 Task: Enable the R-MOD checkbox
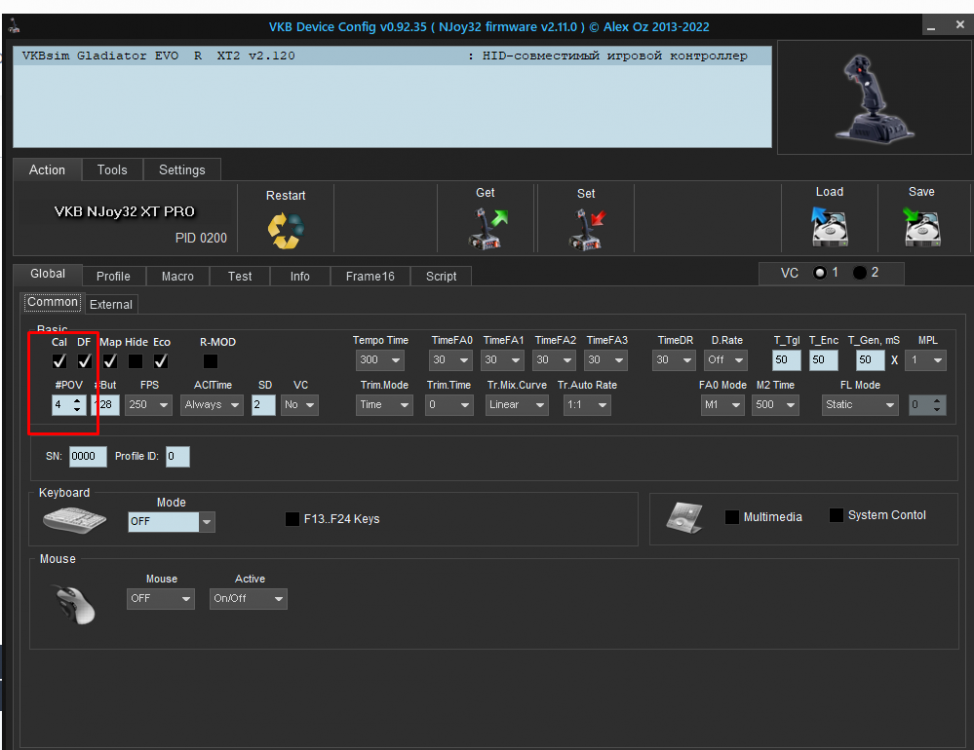(x=210, y=361)
